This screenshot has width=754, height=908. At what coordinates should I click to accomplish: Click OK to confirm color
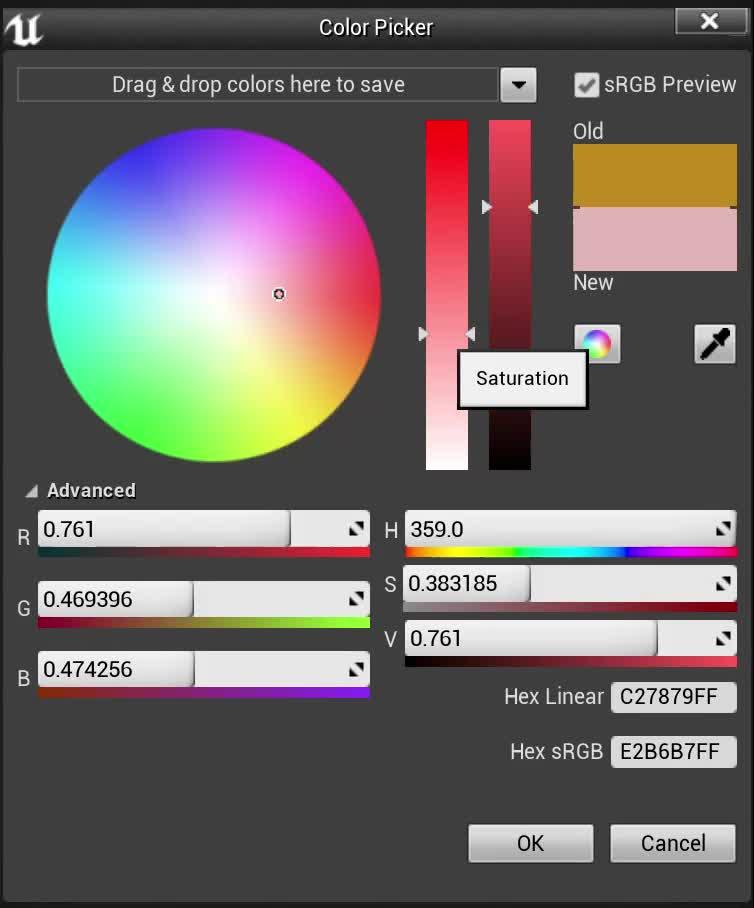tap(530, 843)
